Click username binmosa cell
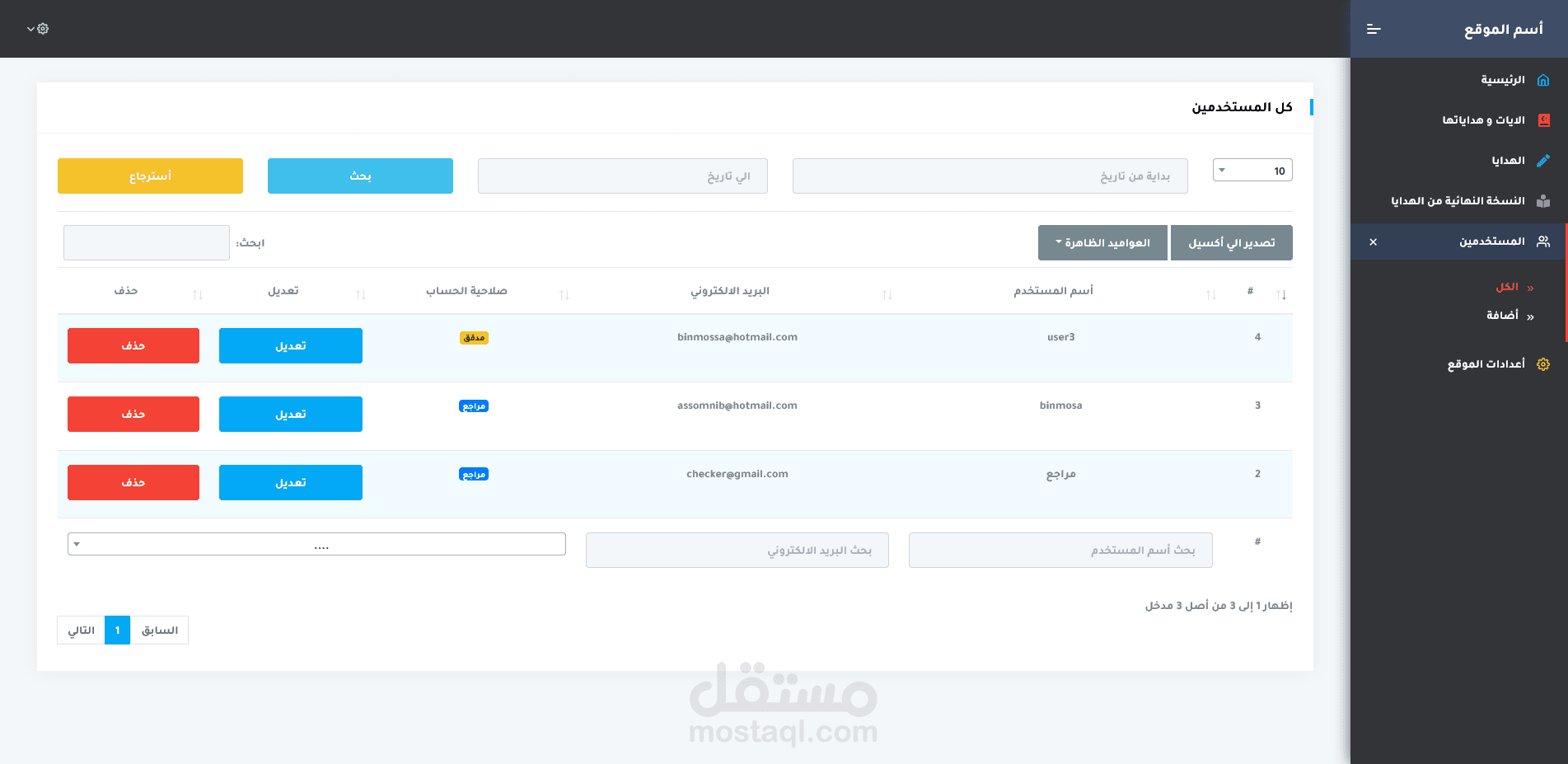The image size is (1568, 764). click(x=1061, y=405)
